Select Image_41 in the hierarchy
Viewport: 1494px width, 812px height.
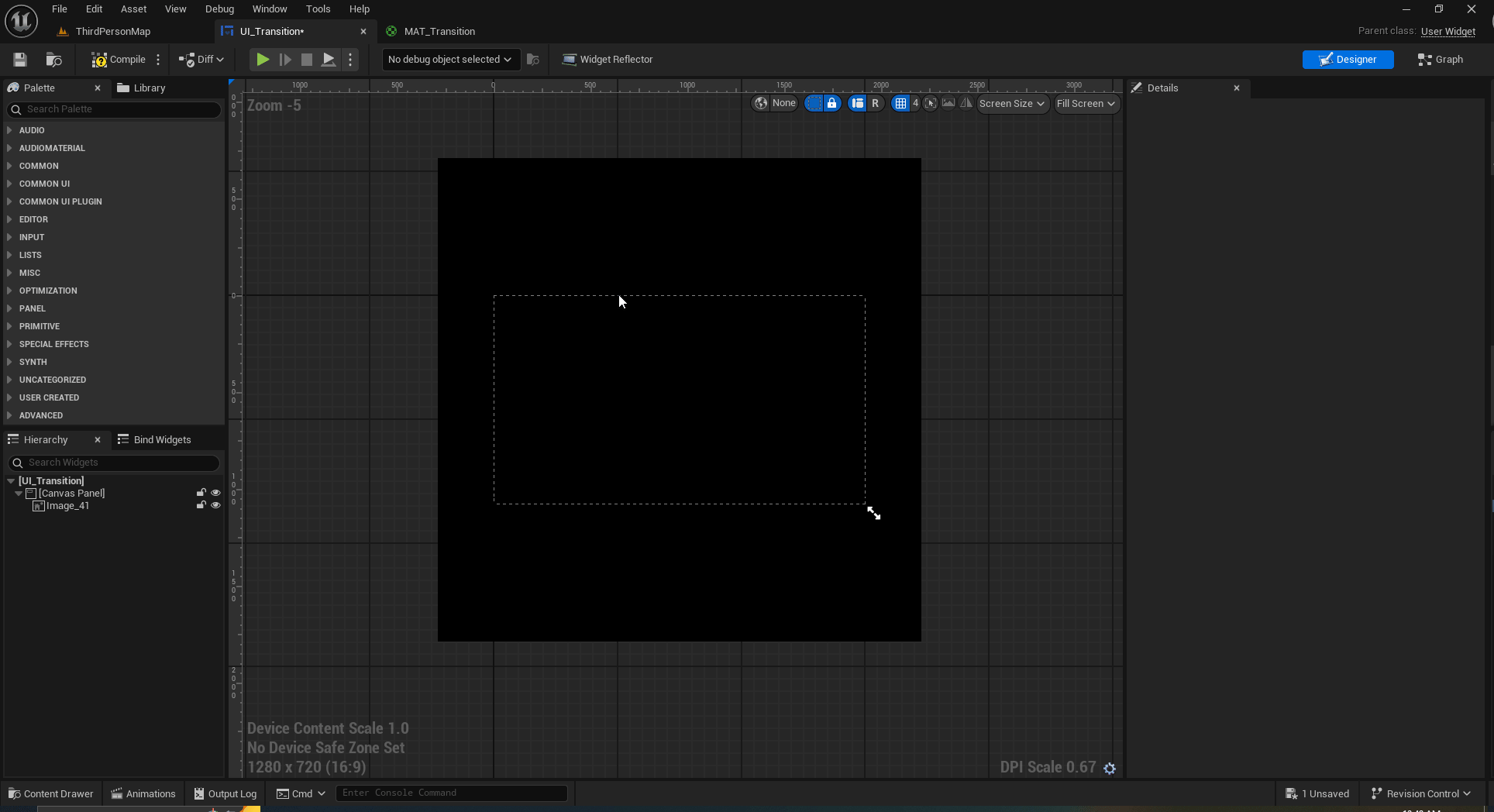(x=67, y=506)
